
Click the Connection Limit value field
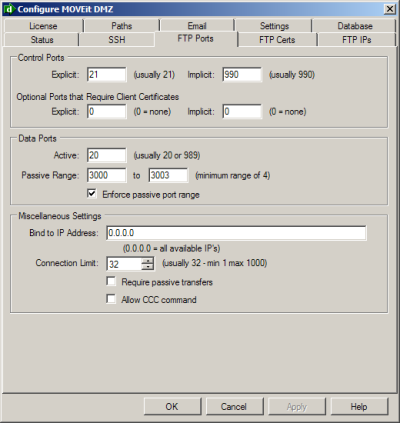124,264
